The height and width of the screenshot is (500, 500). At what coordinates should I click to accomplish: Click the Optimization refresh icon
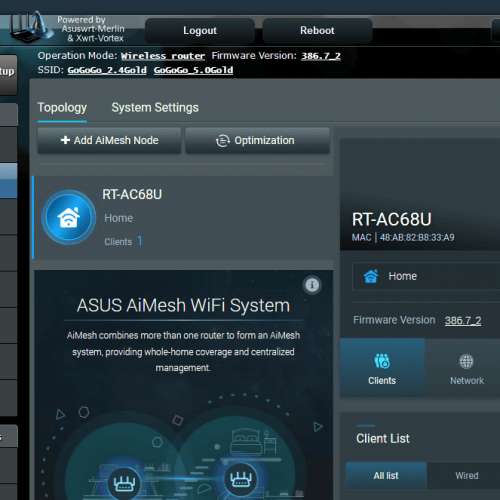tap(222, 141)
